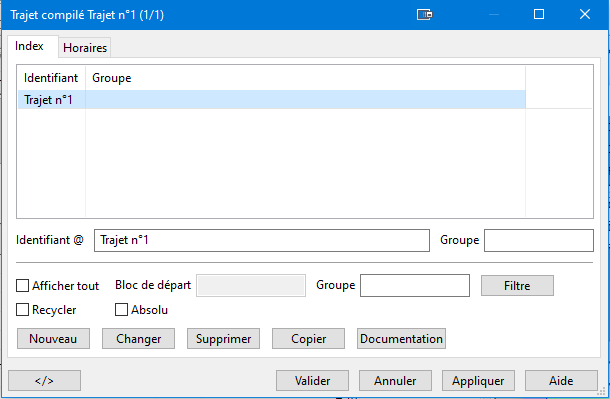
Task: Click the Groupe filter input field
Action: coord(415,285)
